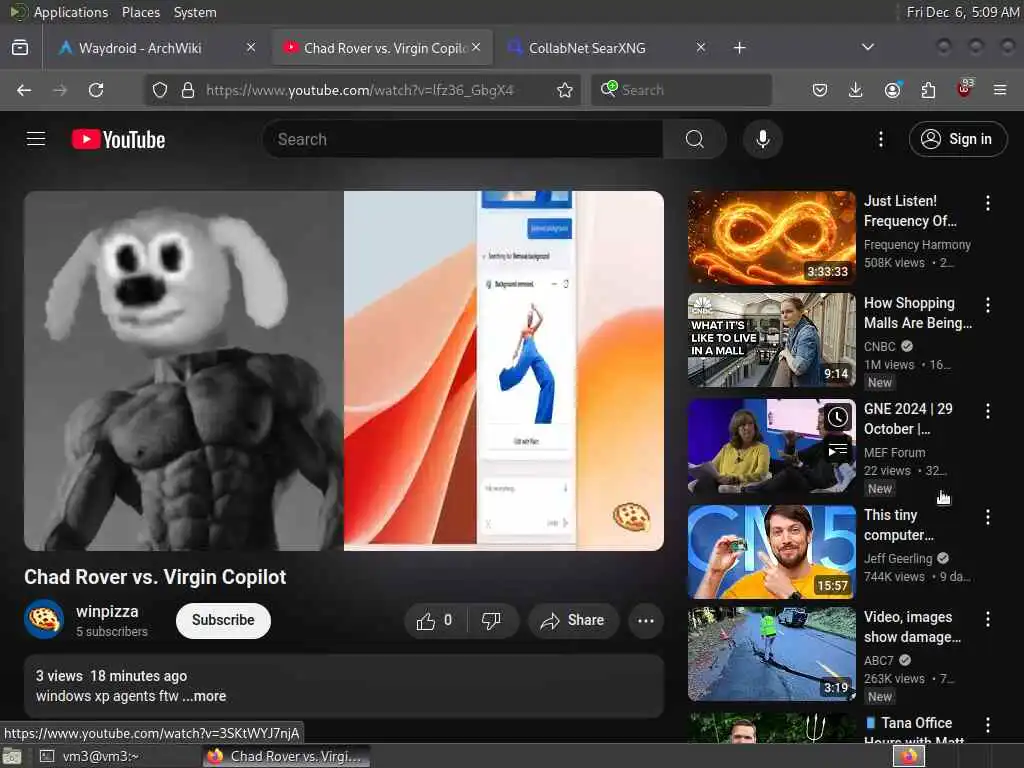Close the CollabNet SearXNG tab
Screen dimensions: 1024x768
(701, 48)
